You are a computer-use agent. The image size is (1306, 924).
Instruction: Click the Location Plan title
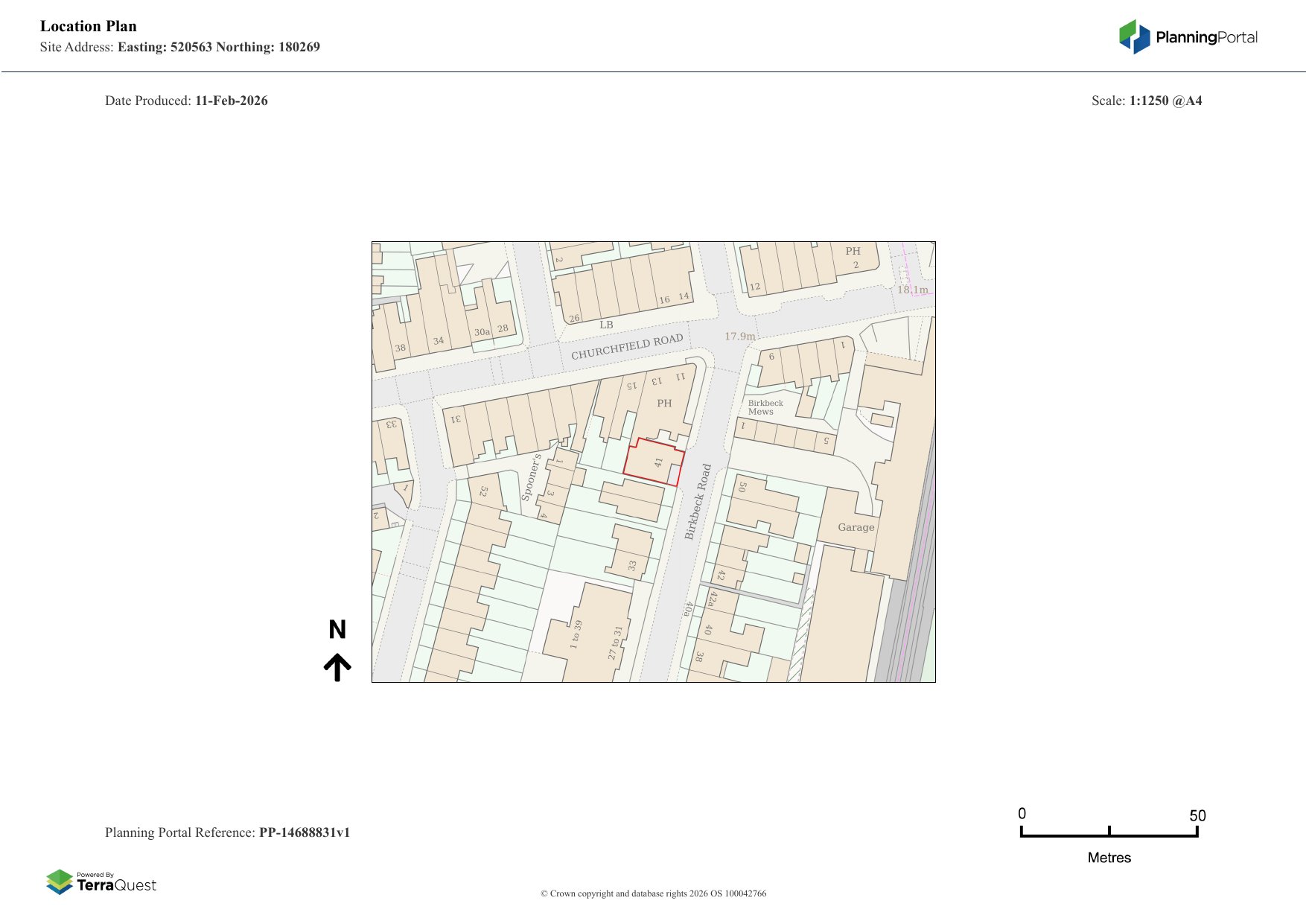89,26
